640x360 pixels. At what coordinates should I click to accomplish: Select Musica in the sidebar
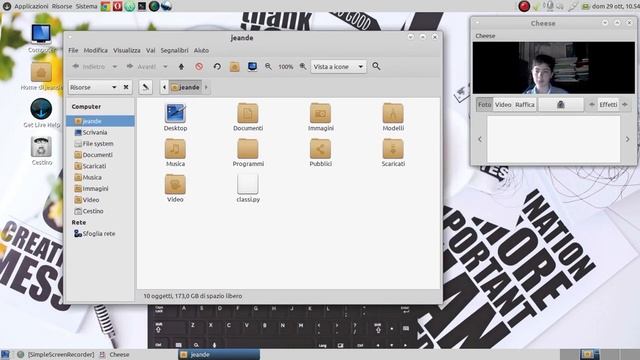click(x=100, y=177)
